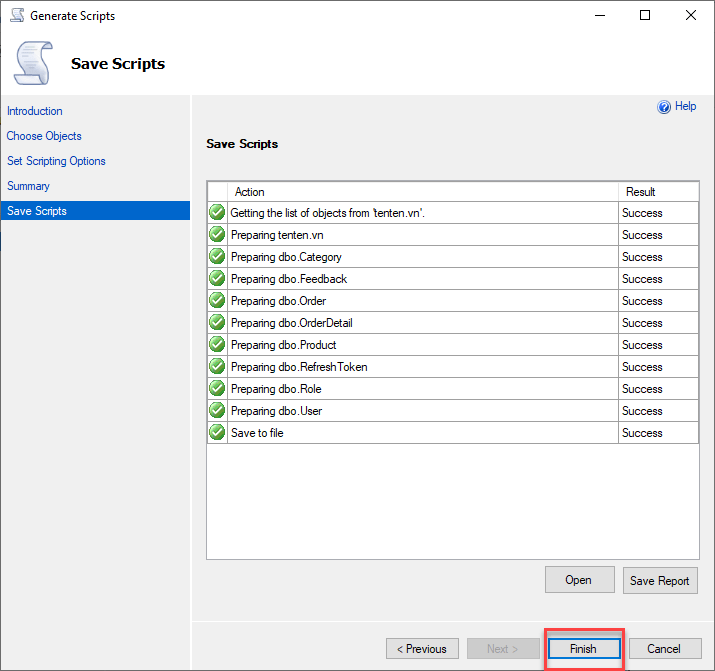Select the Save Scripts step in sidebar

click(x=95, y=211)
